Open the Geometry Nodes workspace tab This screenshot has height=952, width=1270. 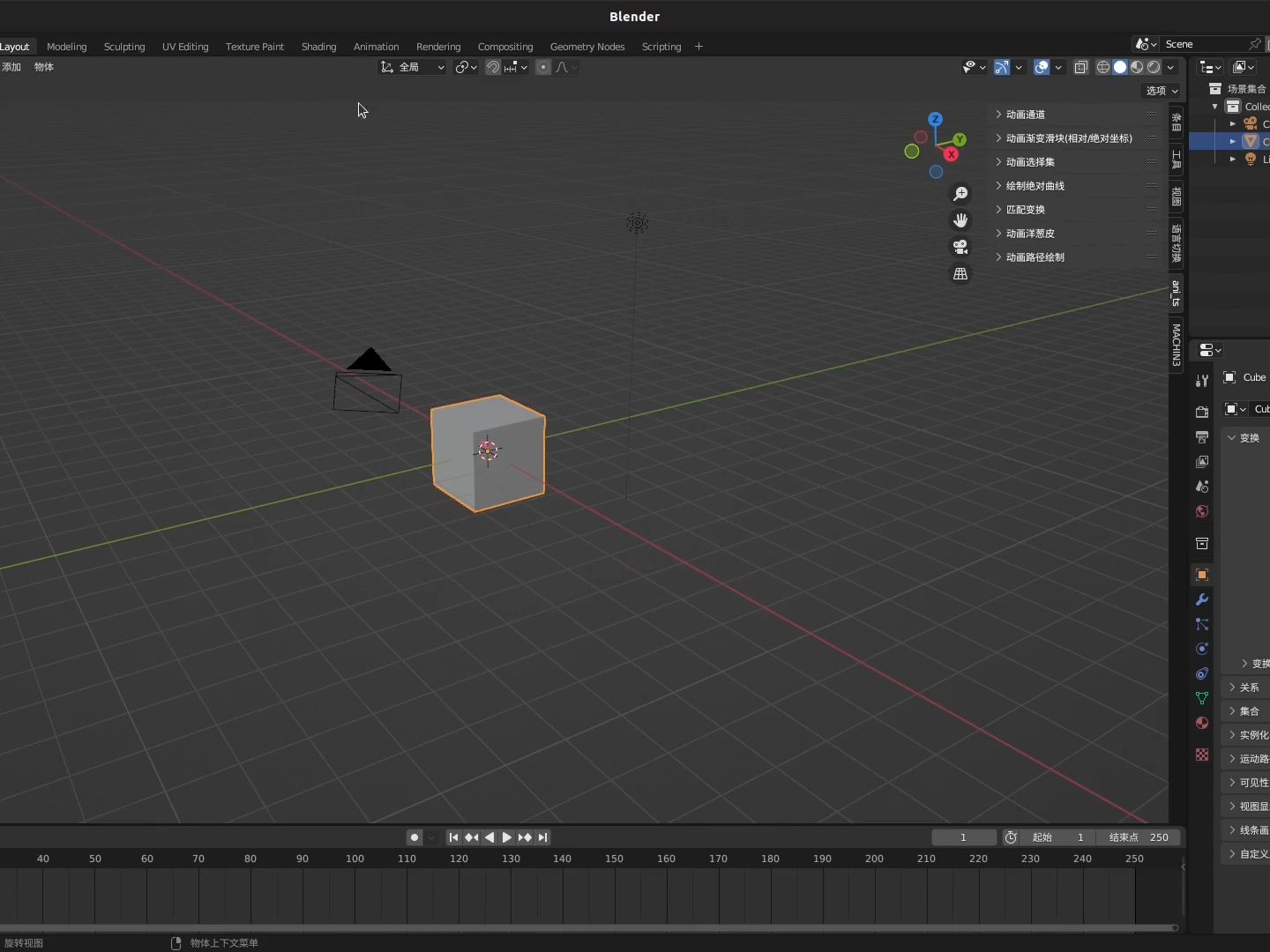[586, 47]
